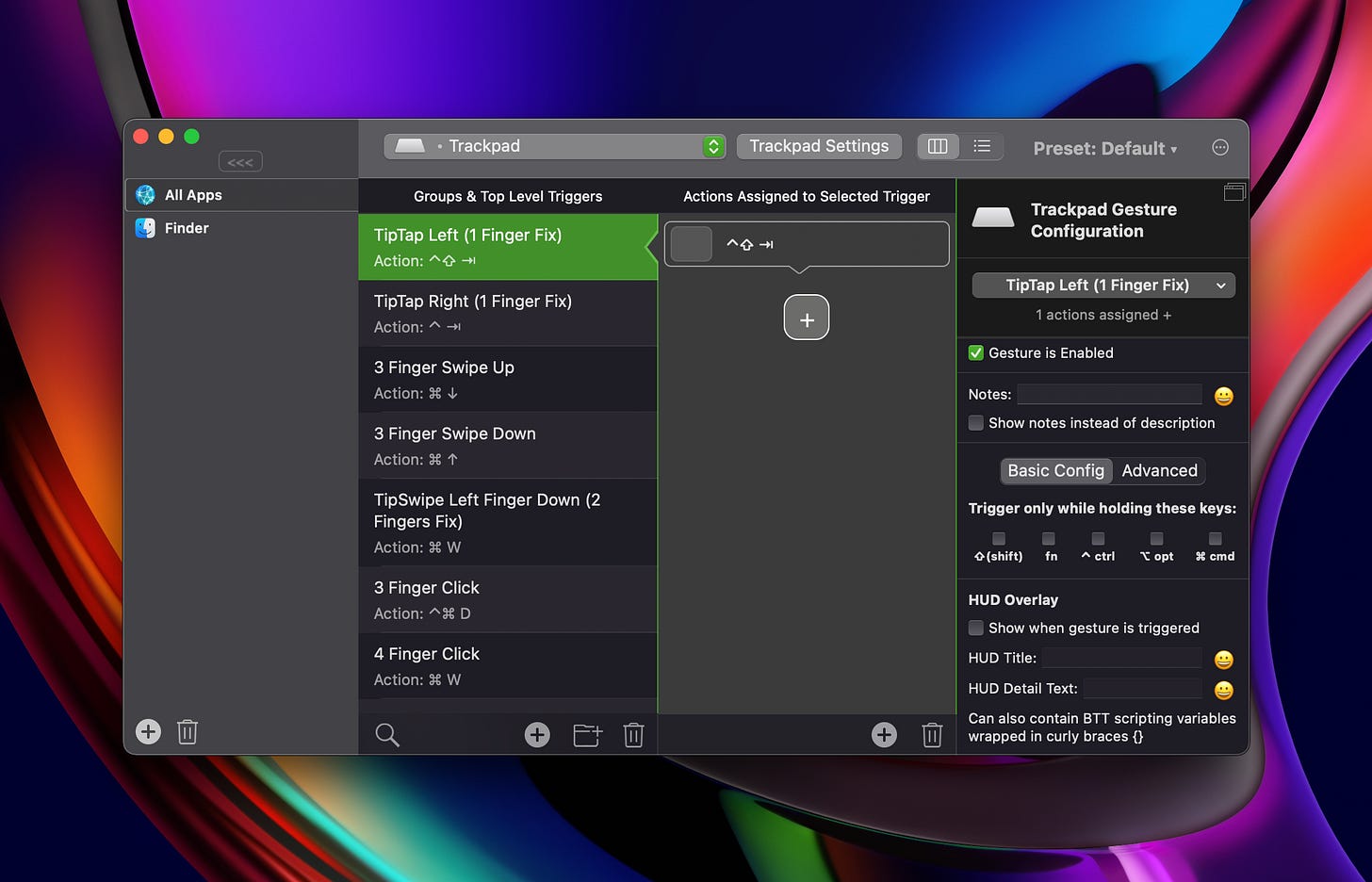Viewport: 1372px width, 882px height.
Task: Add another action with square plus button
Action: 807,318
